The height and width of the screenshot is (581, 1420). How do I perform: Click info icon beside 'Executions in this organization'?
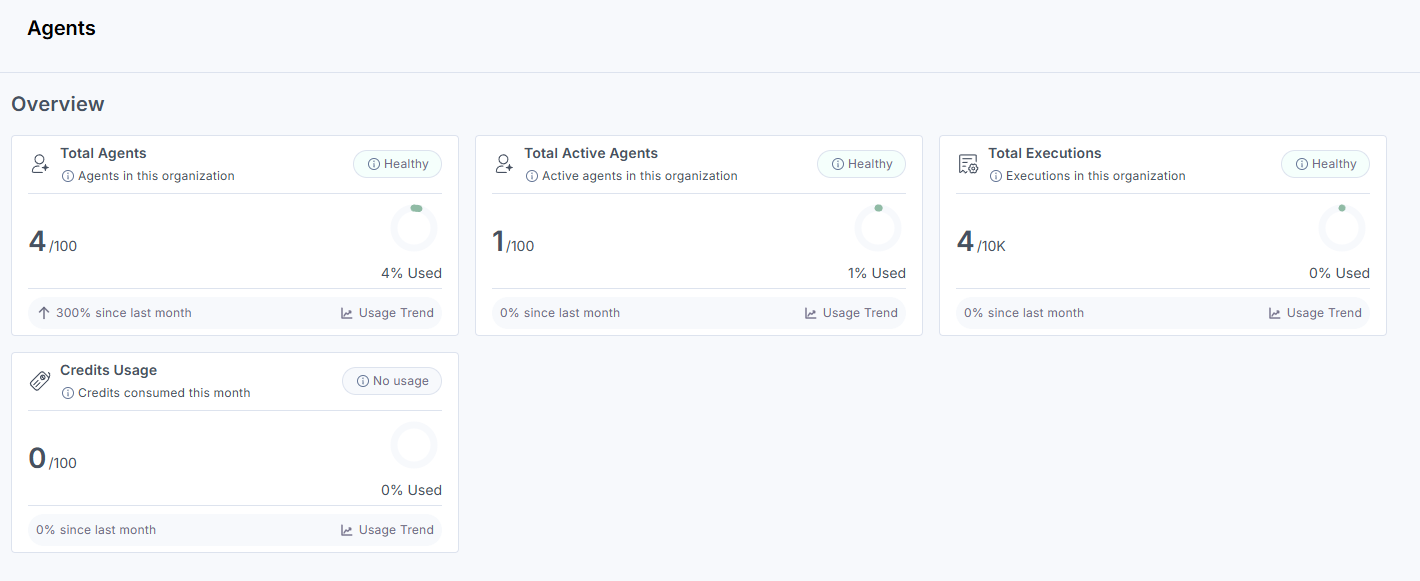(x=996, y=176)
